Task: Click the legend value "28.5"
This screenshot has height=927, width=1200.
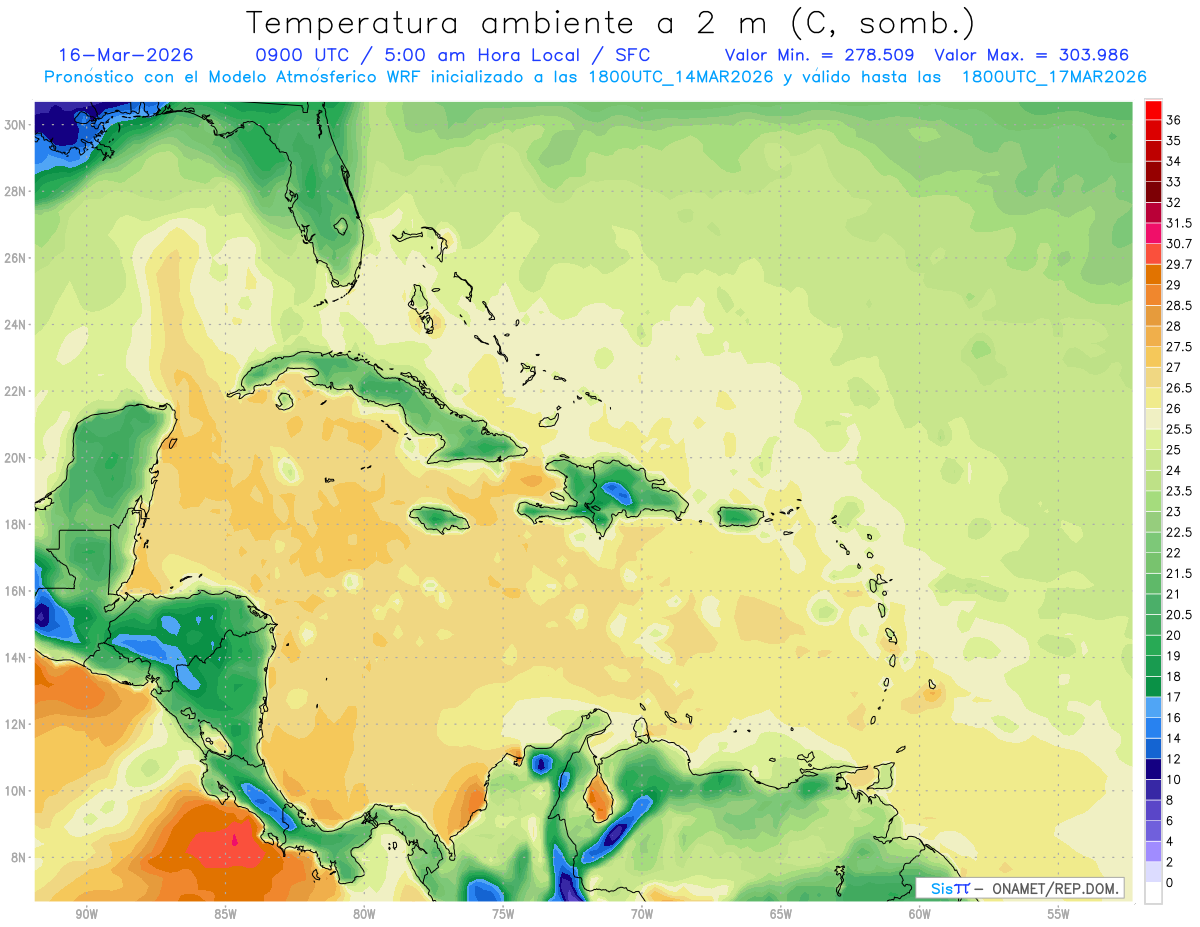Action: click(1179, 305)
